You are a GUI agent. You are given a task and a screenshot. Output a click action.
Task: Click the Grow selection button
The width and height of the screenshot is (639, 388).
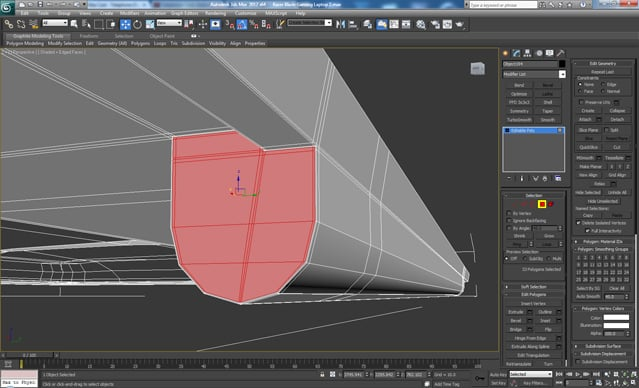(x=549, y=236)
